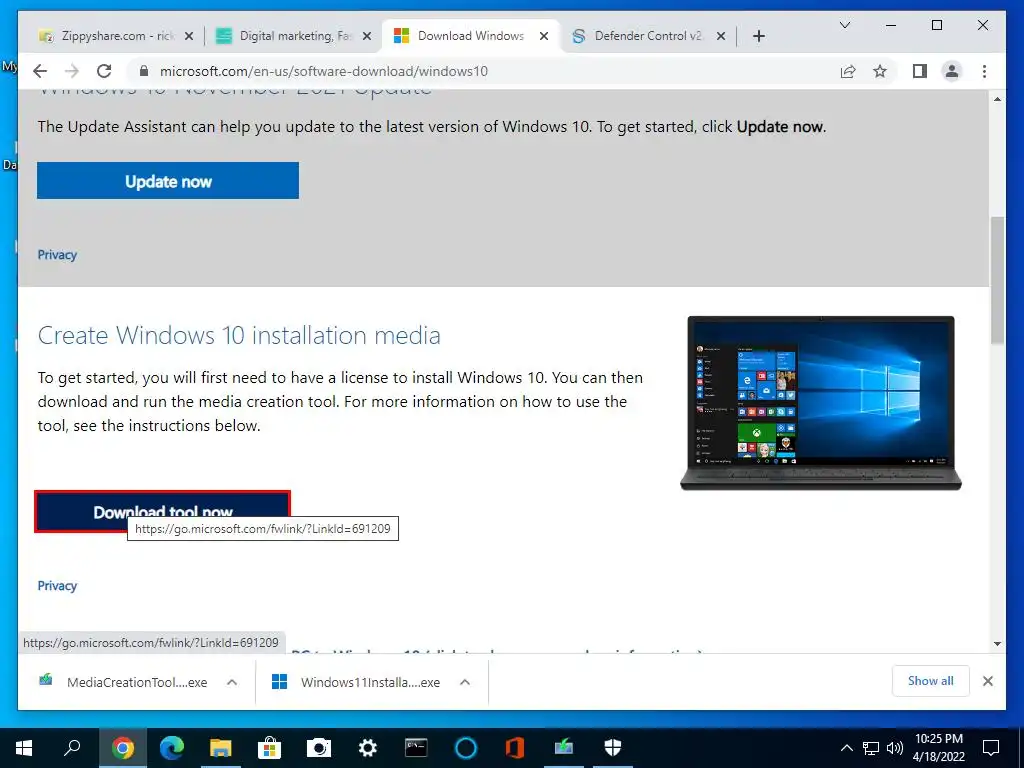Click the lock icon beside the URL
Screen dimensions: 1024x768
pos(144,71)
